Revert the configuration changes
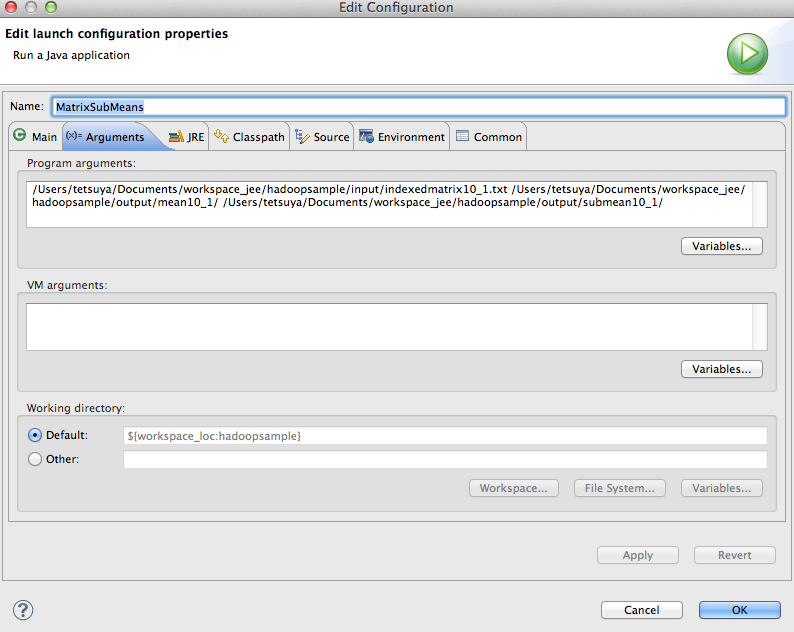This screenshot has width=794, height=632. click(x=735, y=555)
